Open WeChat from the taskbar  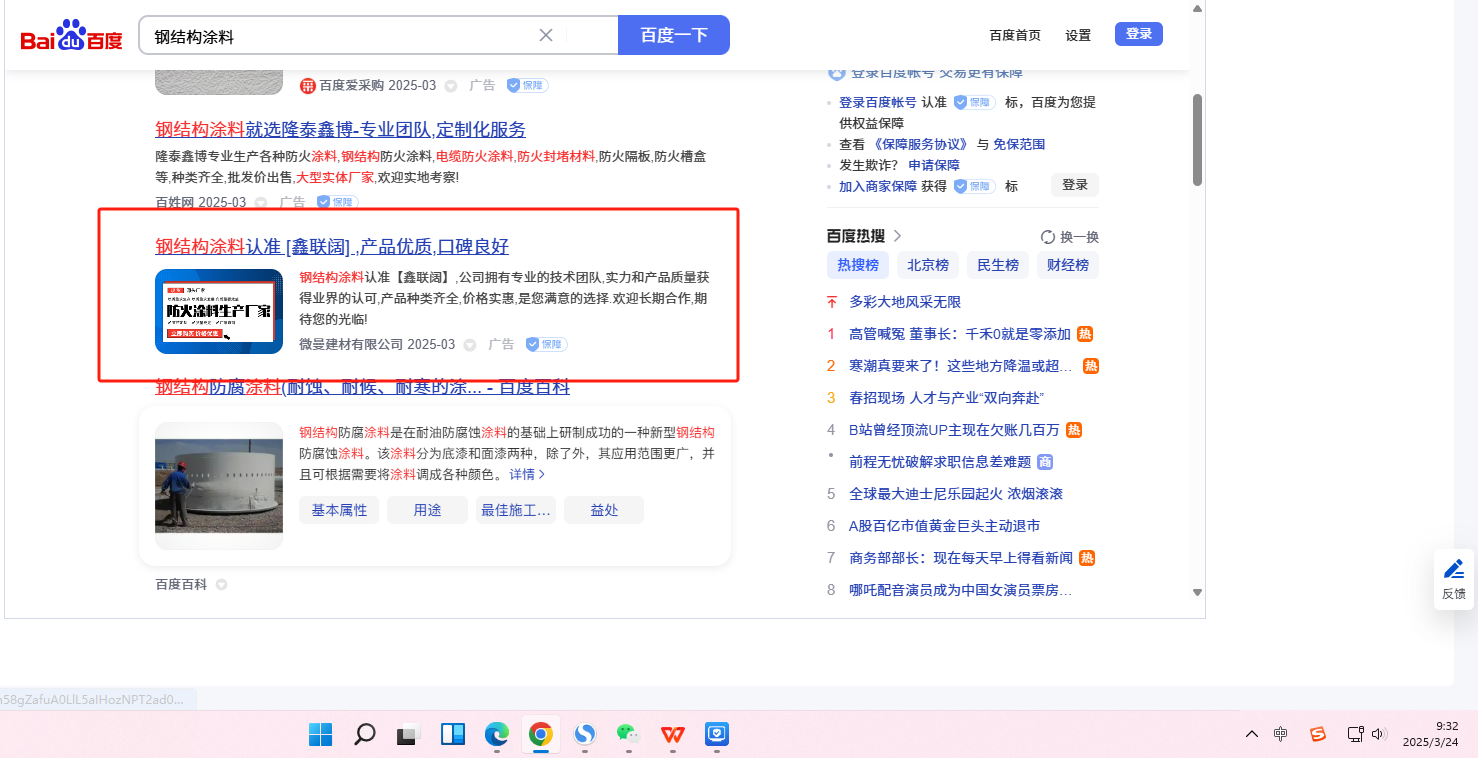627,735
